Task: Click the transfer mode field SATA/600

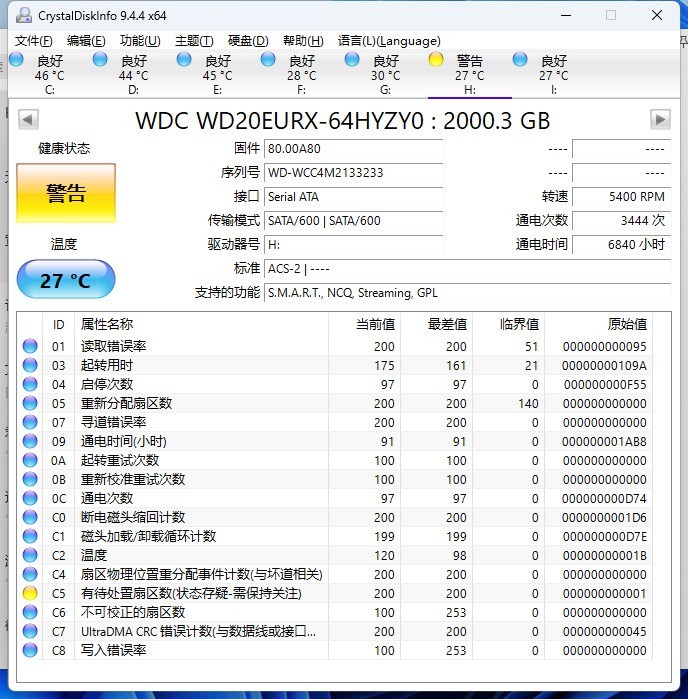Action: pos(354,221)
